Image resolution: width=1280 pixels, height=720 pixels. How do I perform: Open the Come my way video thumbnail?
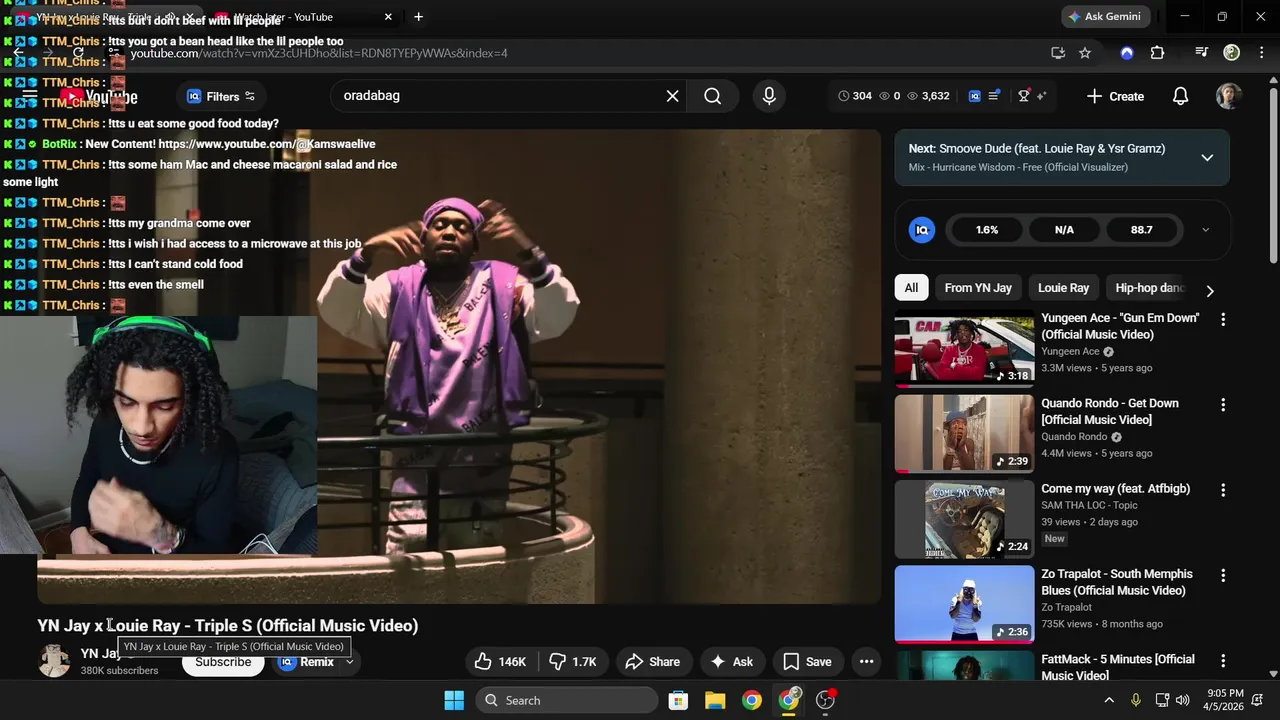coord(964,520)
